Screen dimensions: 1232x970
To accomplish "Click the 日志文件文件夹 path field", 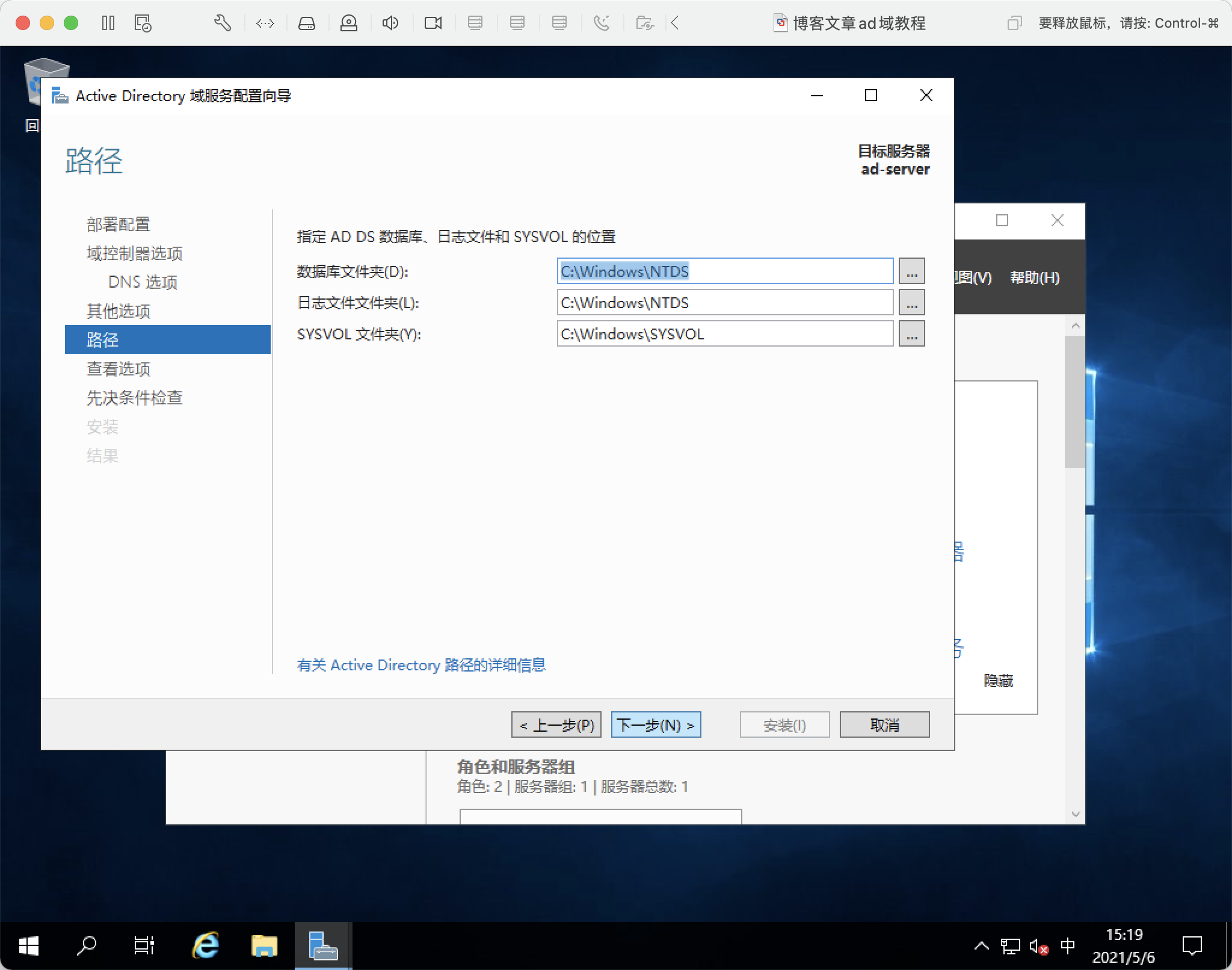I will 724,303.
